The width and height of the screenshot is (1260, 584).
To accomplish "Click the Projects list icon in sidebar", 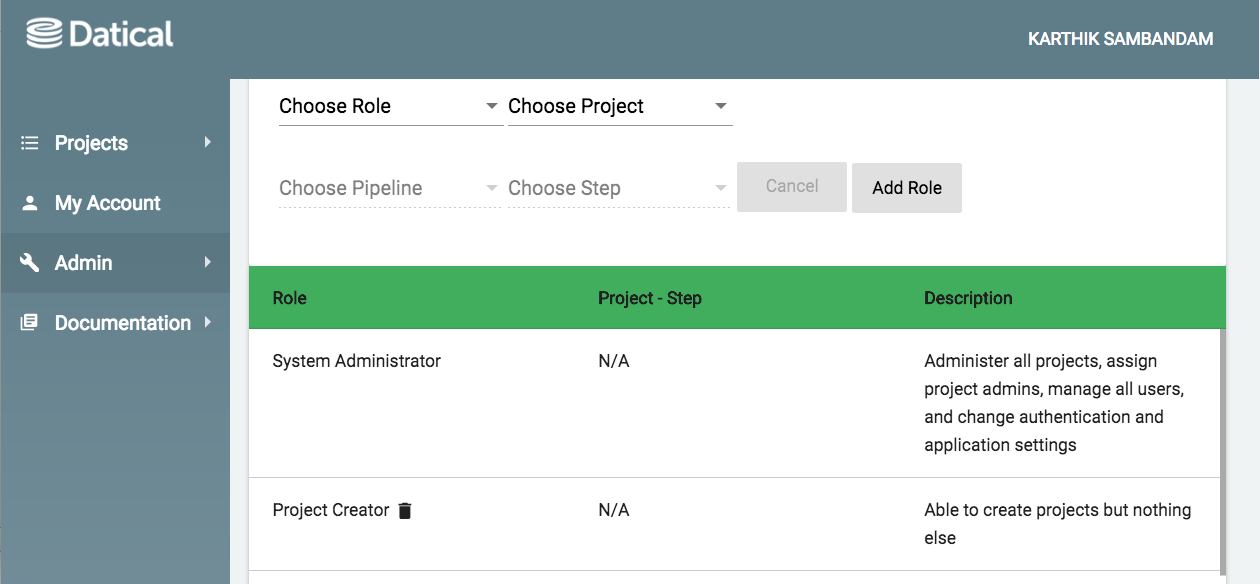I will click(29, 143).
